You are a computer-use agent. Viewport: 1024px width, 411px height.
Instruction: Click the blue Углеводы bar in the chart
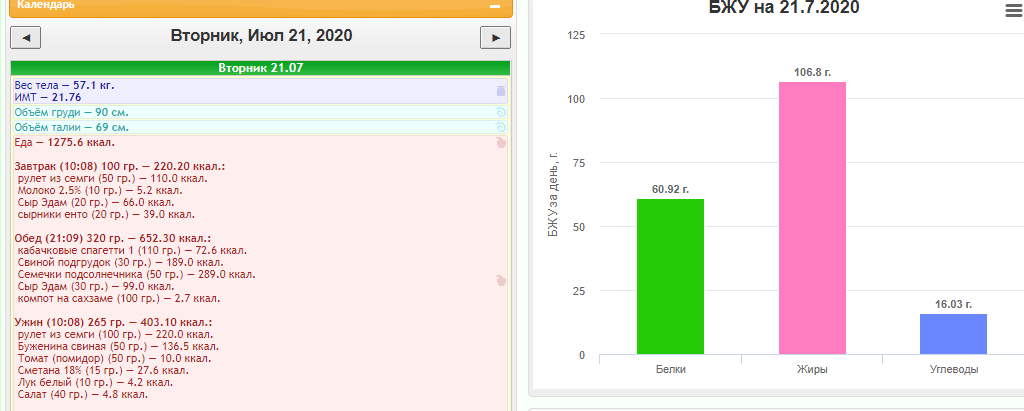click(x=953, y=335)
